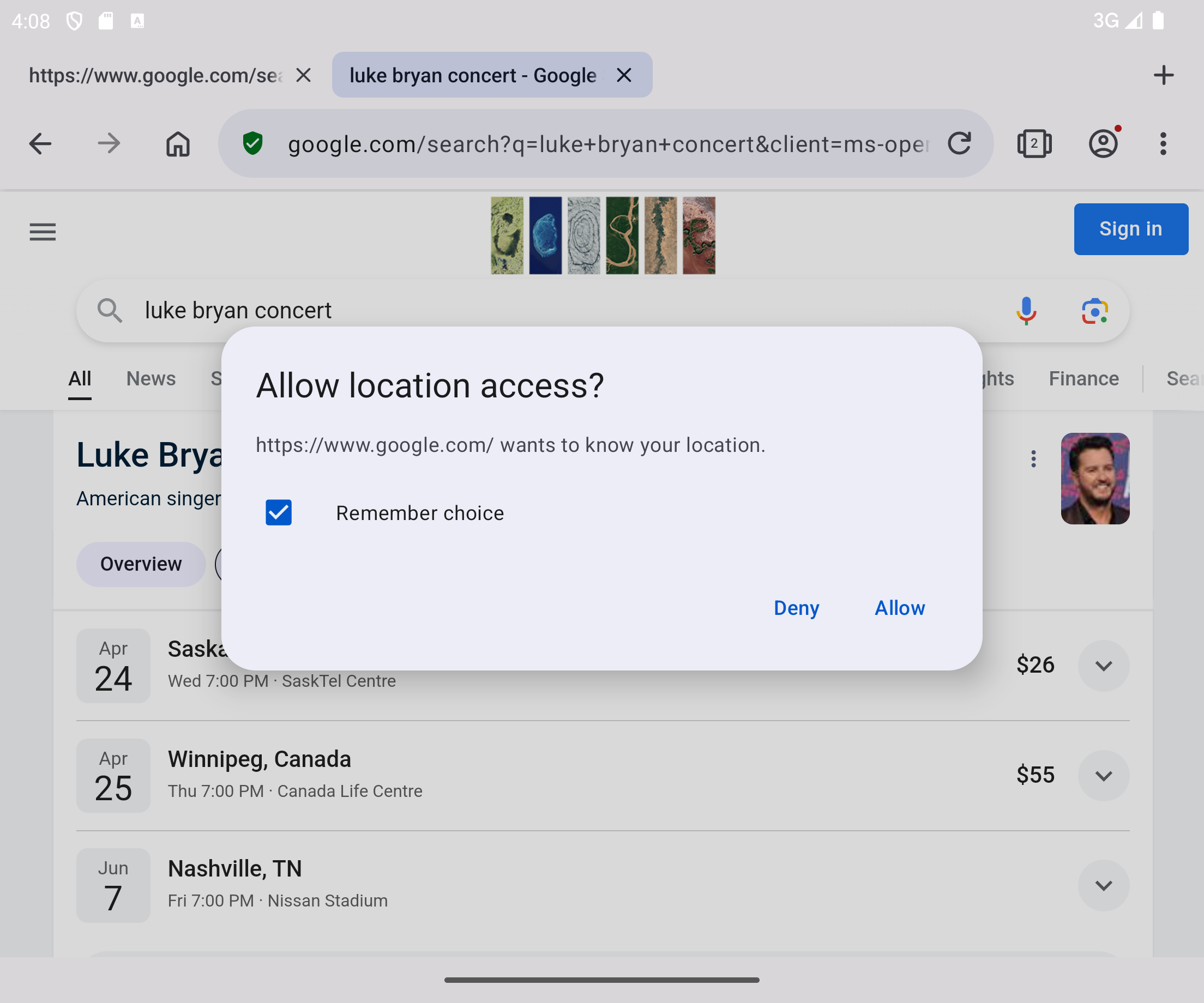Switch to first browser tab google.com/sea
The image size is (1204, 1003).
click(155, 75)
